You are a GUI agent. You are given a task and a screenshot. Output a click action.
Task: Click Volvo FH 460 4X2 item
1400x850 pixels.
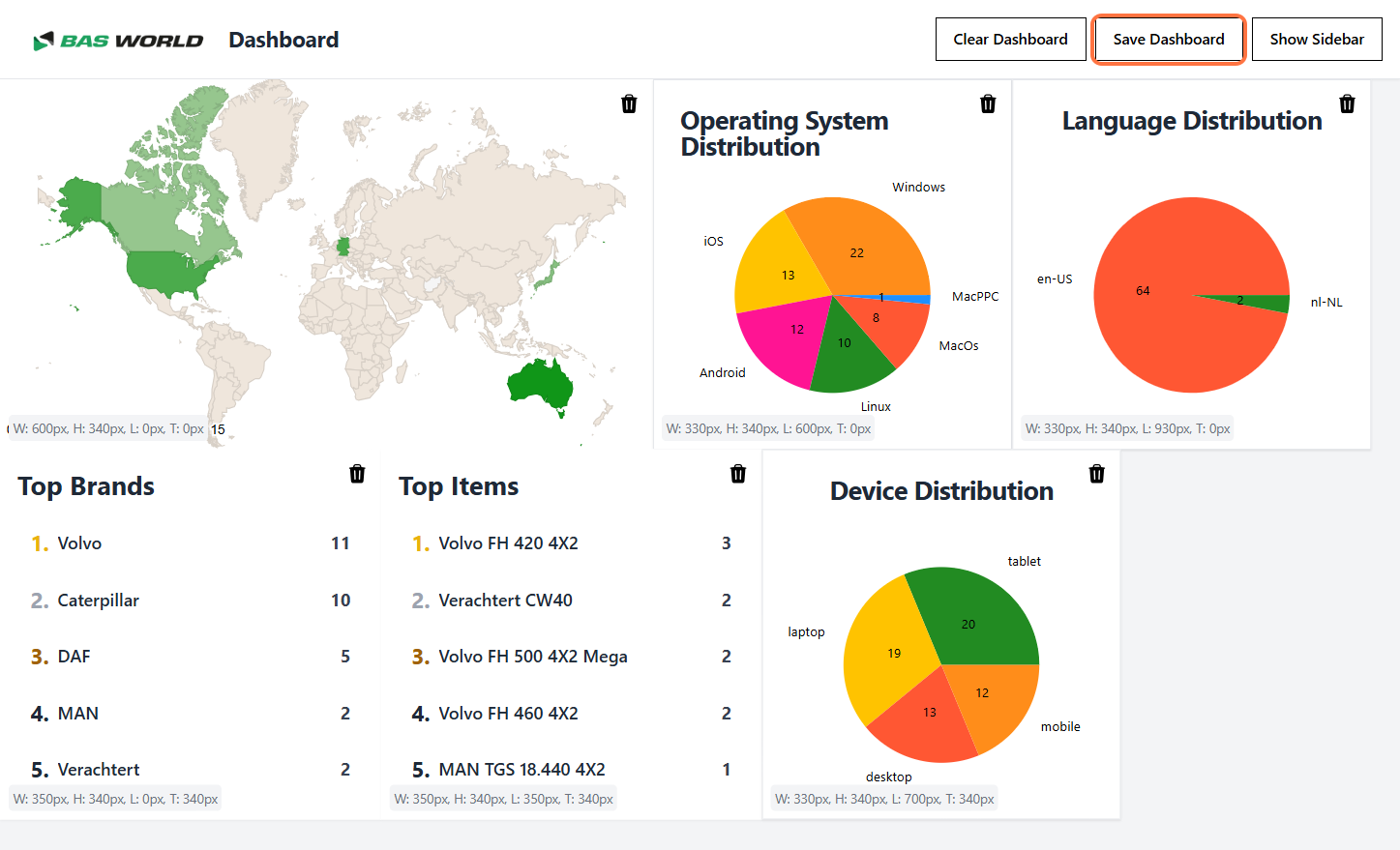coord(572,714)
